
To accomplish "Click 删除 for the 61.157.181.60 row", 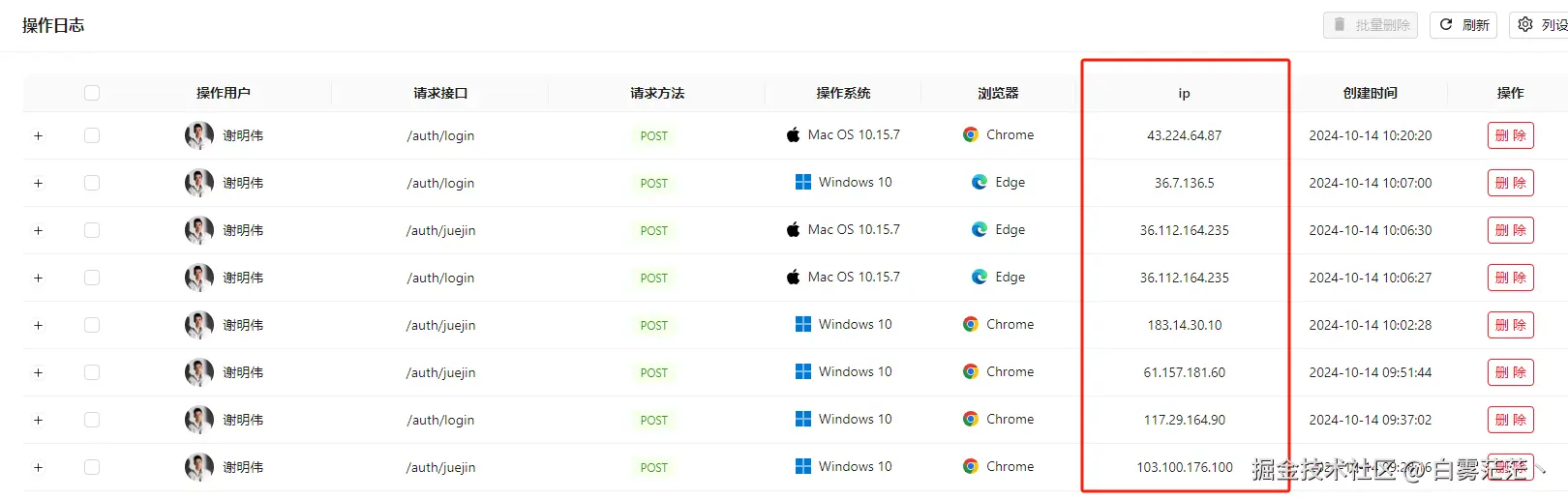I will click(1510, 372).
